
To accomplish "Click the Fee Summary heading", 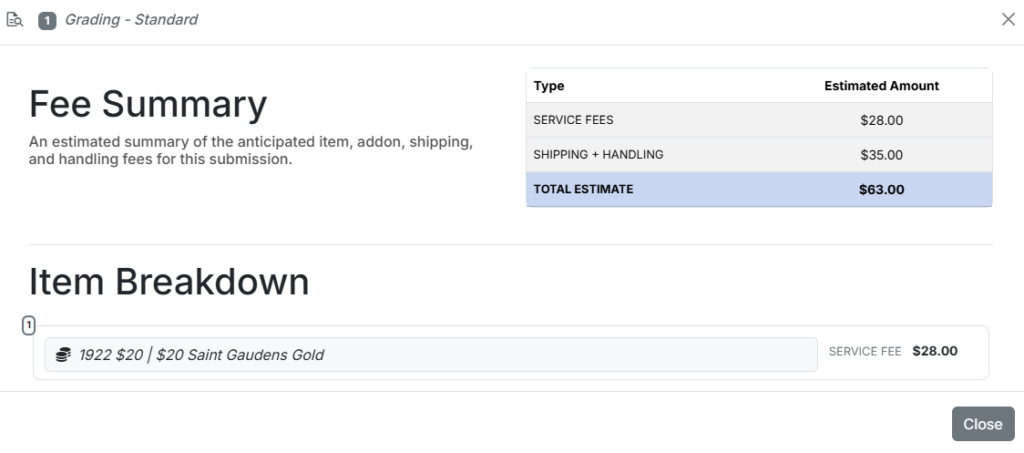I will point(148,104).
